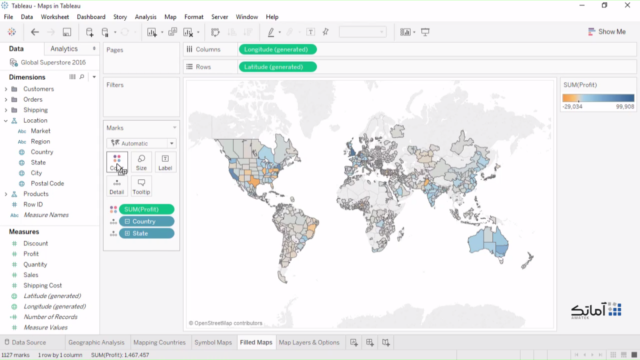Open the Help menu
The width and height of the screenshot is (640, 360).
pyautogui.click(x=272, y=17)
